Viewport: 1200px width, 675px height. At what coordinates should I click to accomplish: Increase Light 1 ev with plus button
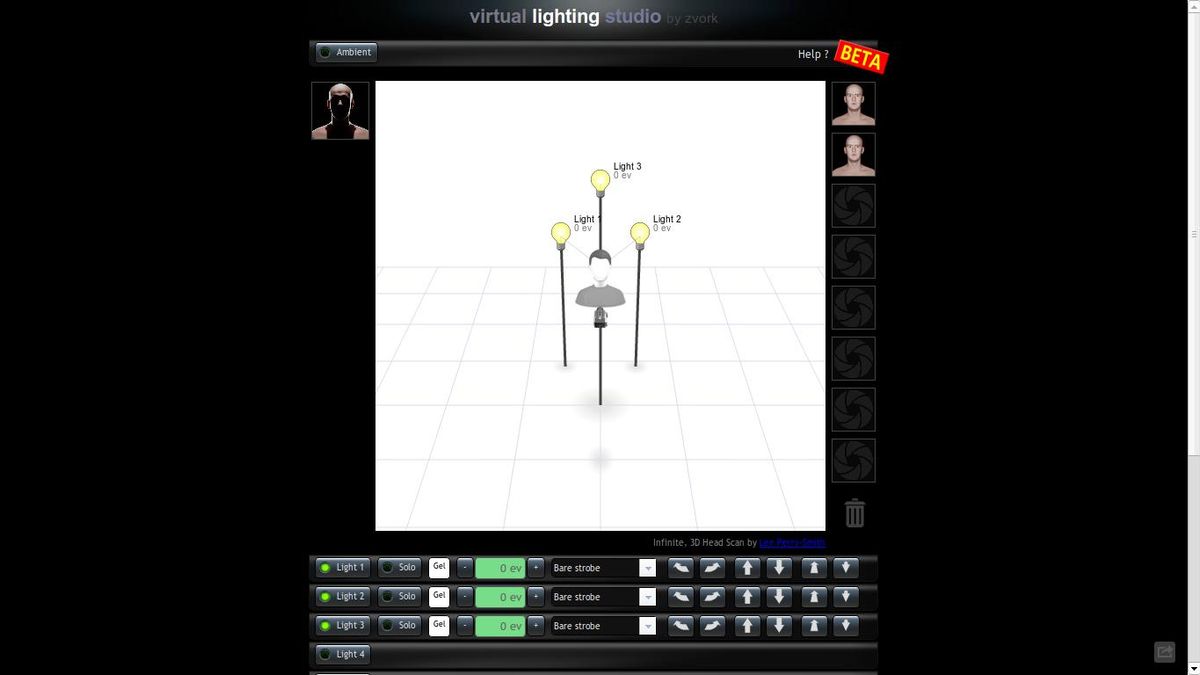[536, 568]
